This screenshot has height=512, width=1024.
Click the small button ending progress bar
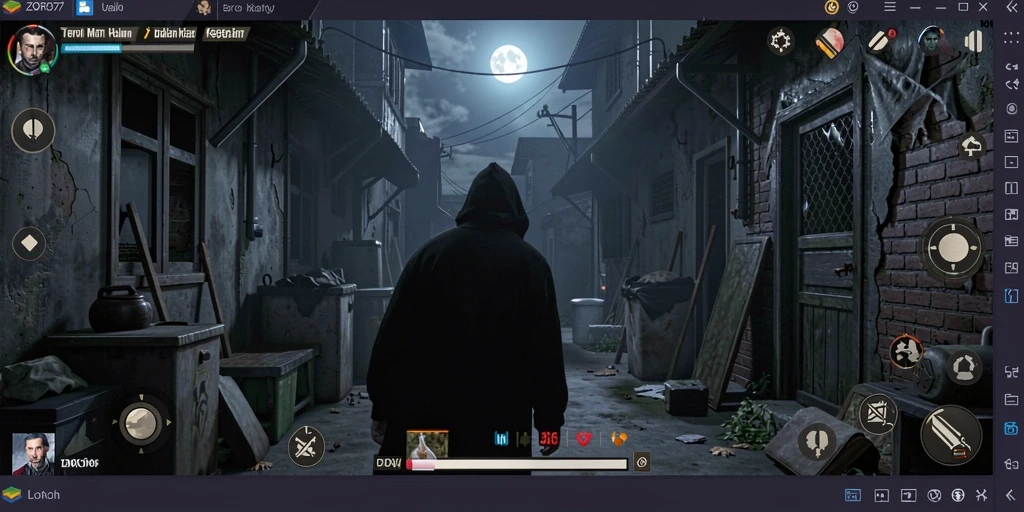point(641,462)
